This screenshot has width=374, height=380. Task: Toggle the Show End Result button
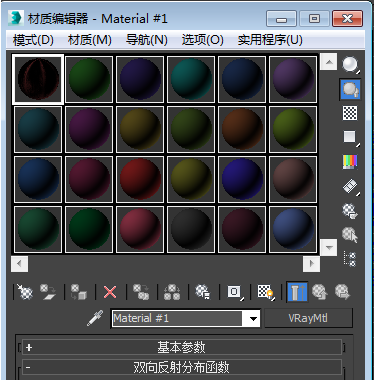coord(297,292)
